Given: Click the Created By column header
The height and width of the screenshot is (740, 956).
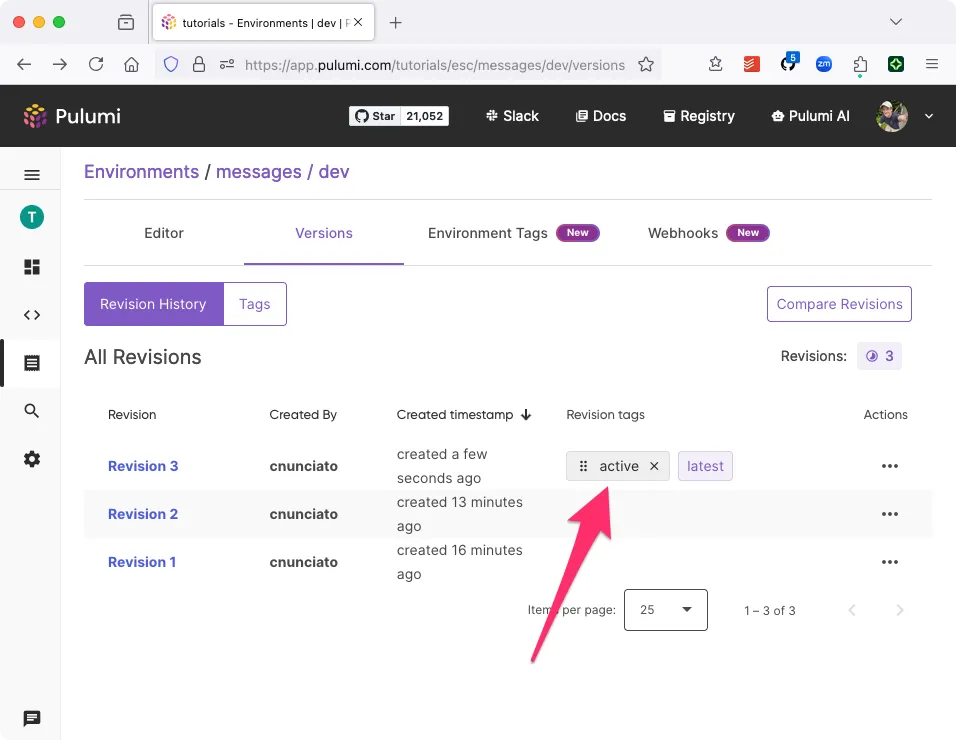Looking at the screenshot, I should tap(303, 414).
